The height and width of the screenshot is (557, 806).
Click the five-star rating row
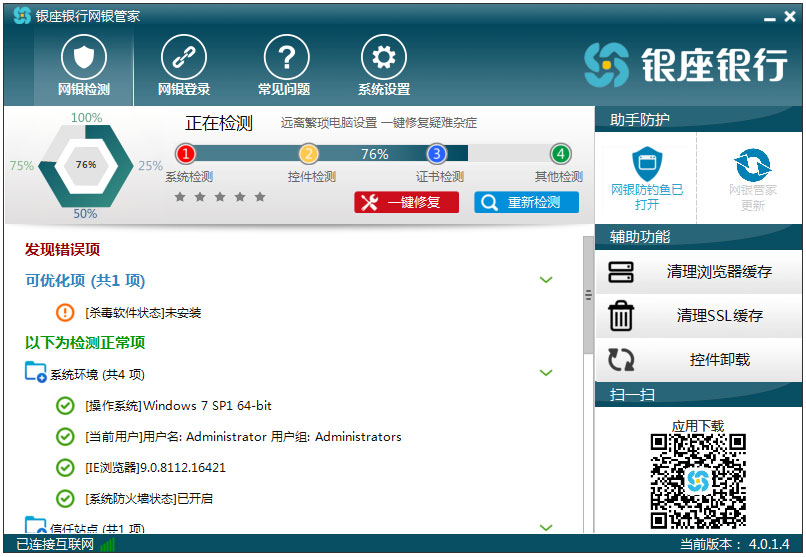point(220,197)
